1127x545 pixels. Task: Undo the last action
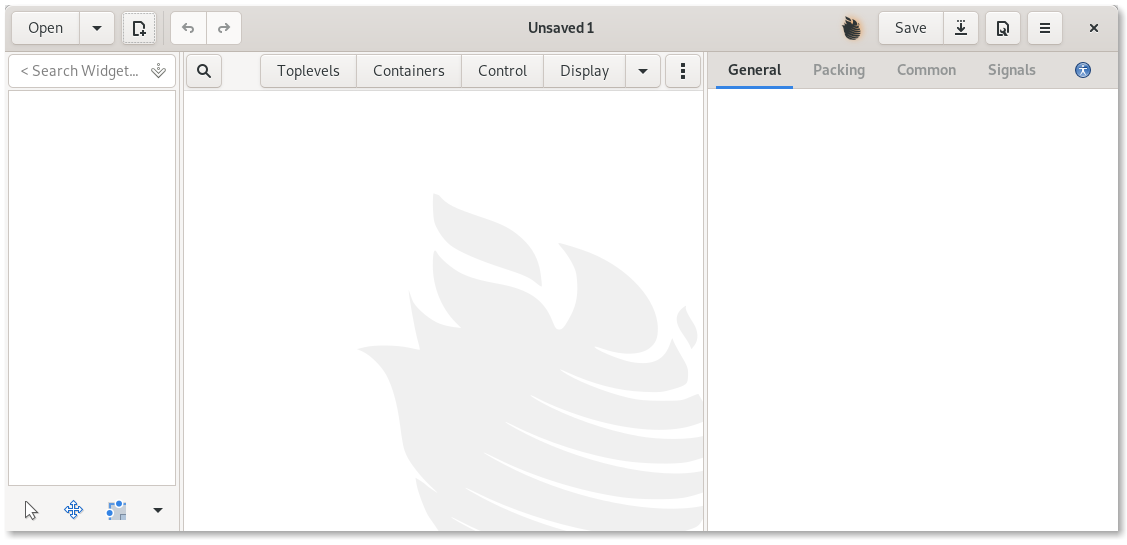tap(188, 28)
